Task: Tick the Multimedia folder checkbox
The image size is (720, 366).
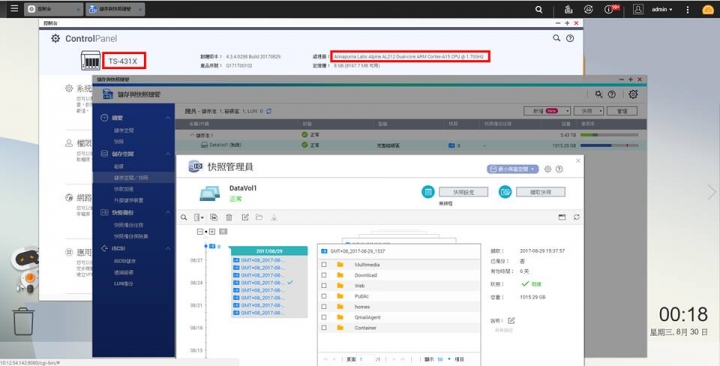Action: click(324, 265)
